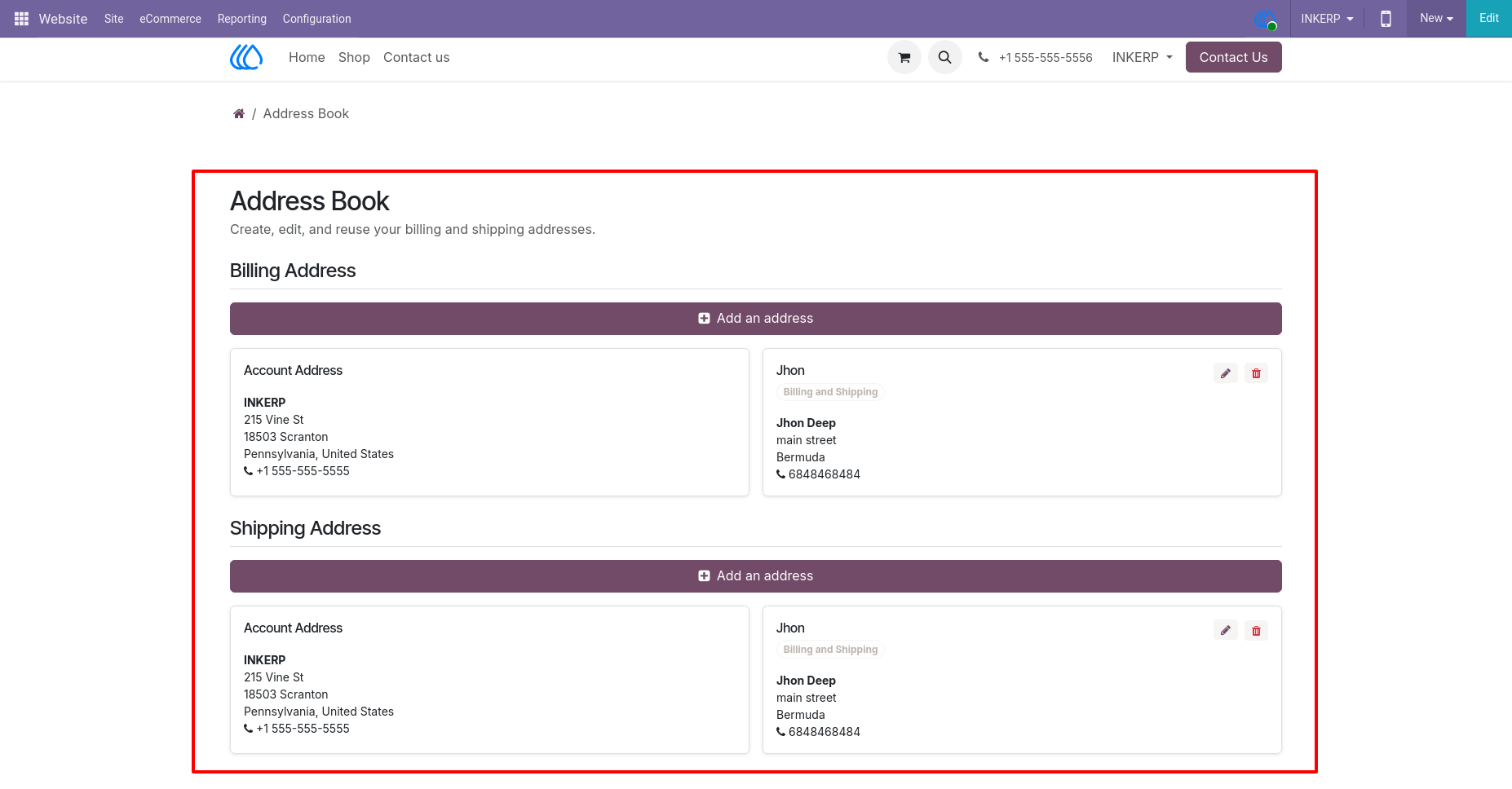The height and width of the screenshot is (789, 1512).
Task: Toggle mobile preview phone icon
Action: (1386, 19)
